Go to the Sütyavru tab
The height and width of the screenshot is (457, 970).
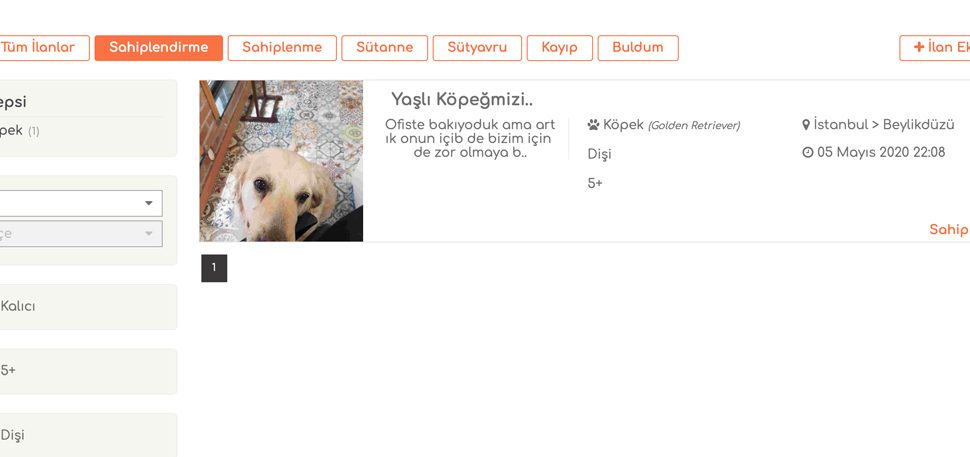pos(477,48)
